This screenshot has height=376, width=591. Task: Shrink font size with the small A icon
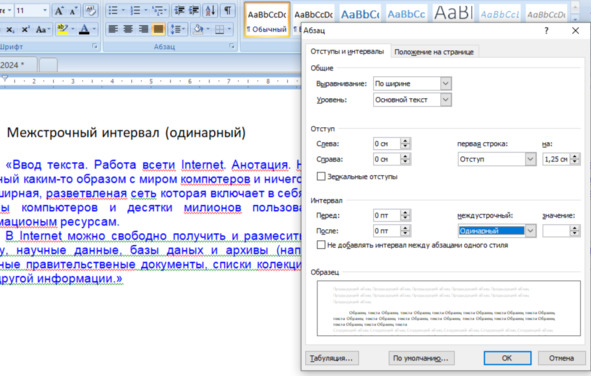(73, 11)
